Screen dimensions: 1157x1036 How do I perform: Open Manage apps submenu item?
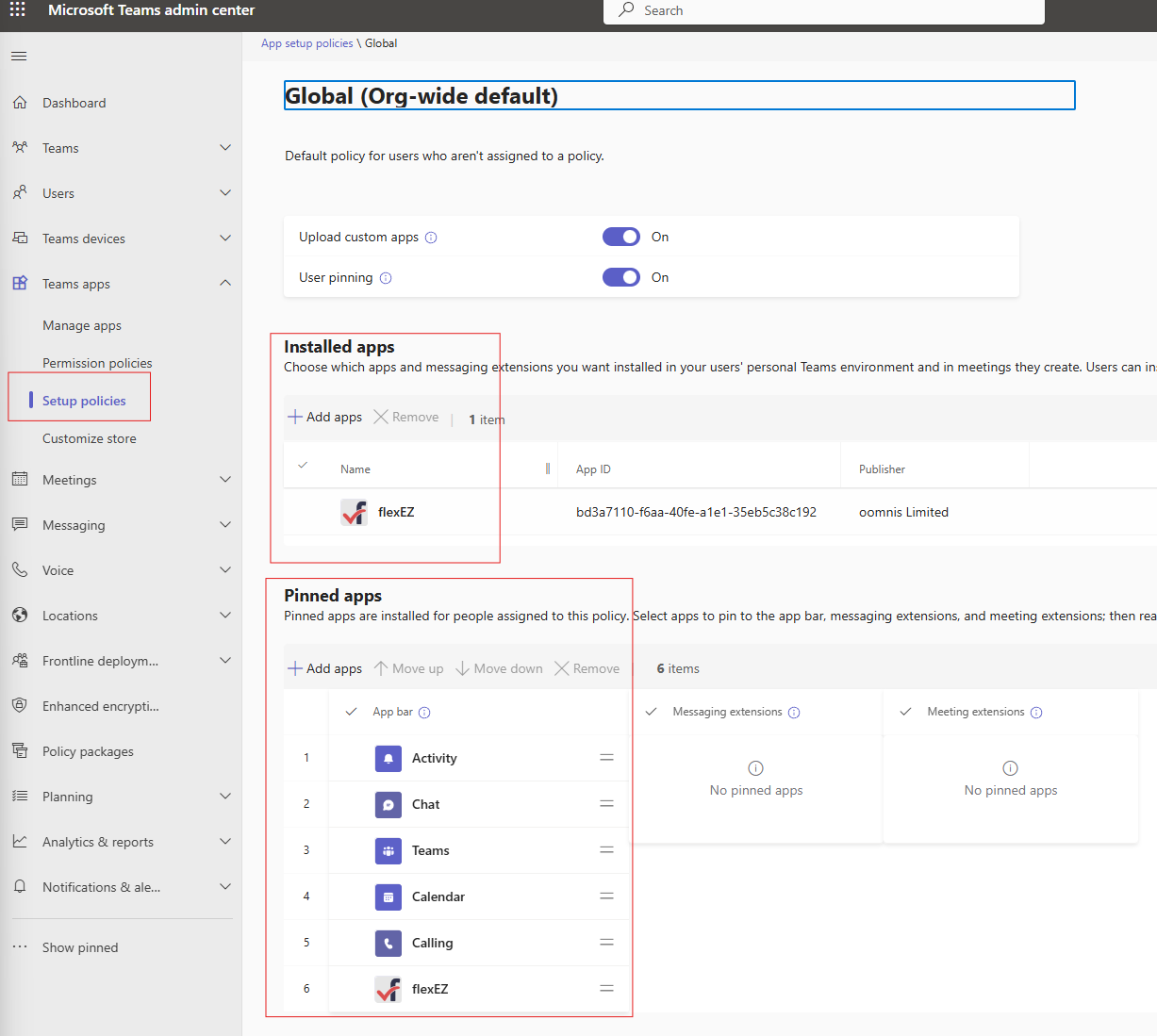[82, 325]
